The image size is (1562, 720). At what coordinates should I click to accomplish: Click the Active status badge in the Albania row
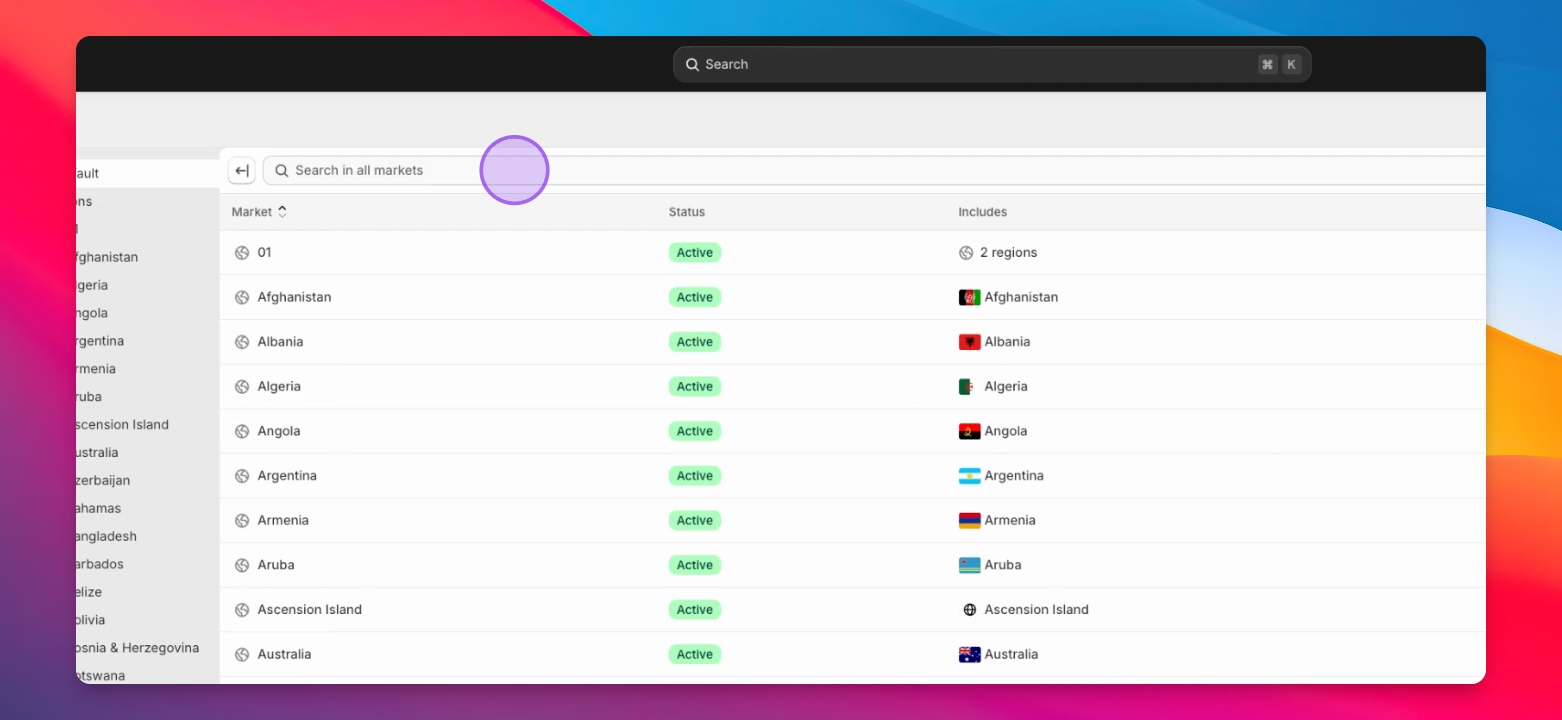tap(695, 342)
